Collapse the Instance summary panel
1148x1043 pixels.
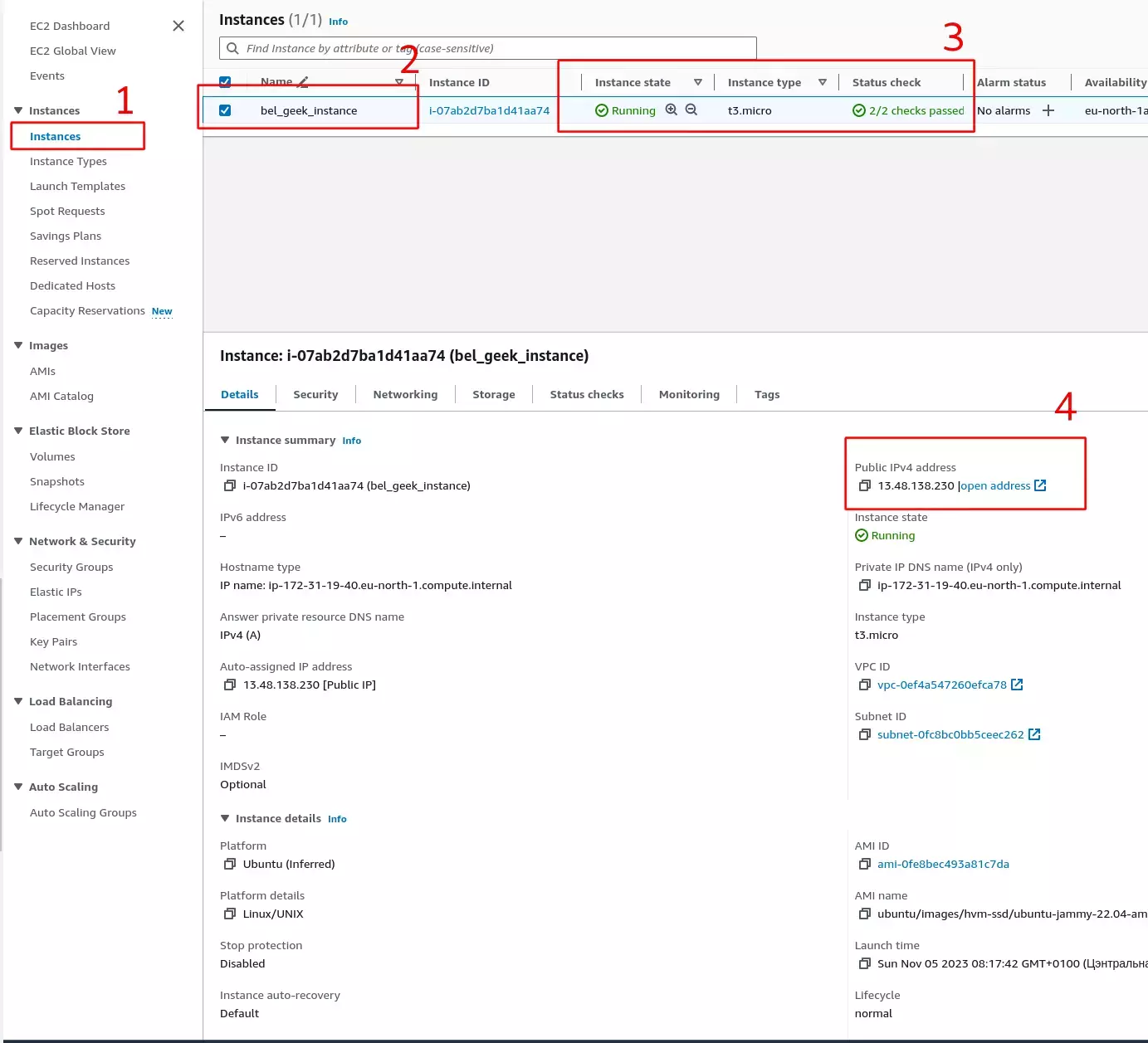pyautogui.click(x=224, y=440)
